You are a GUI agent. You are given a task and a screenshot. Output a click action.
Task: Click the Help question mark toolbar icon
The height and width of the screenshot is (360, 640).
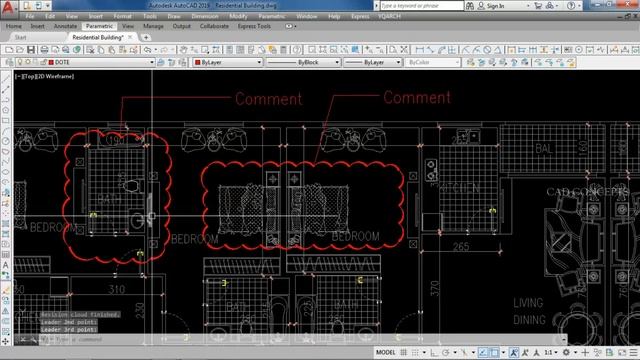297,50
